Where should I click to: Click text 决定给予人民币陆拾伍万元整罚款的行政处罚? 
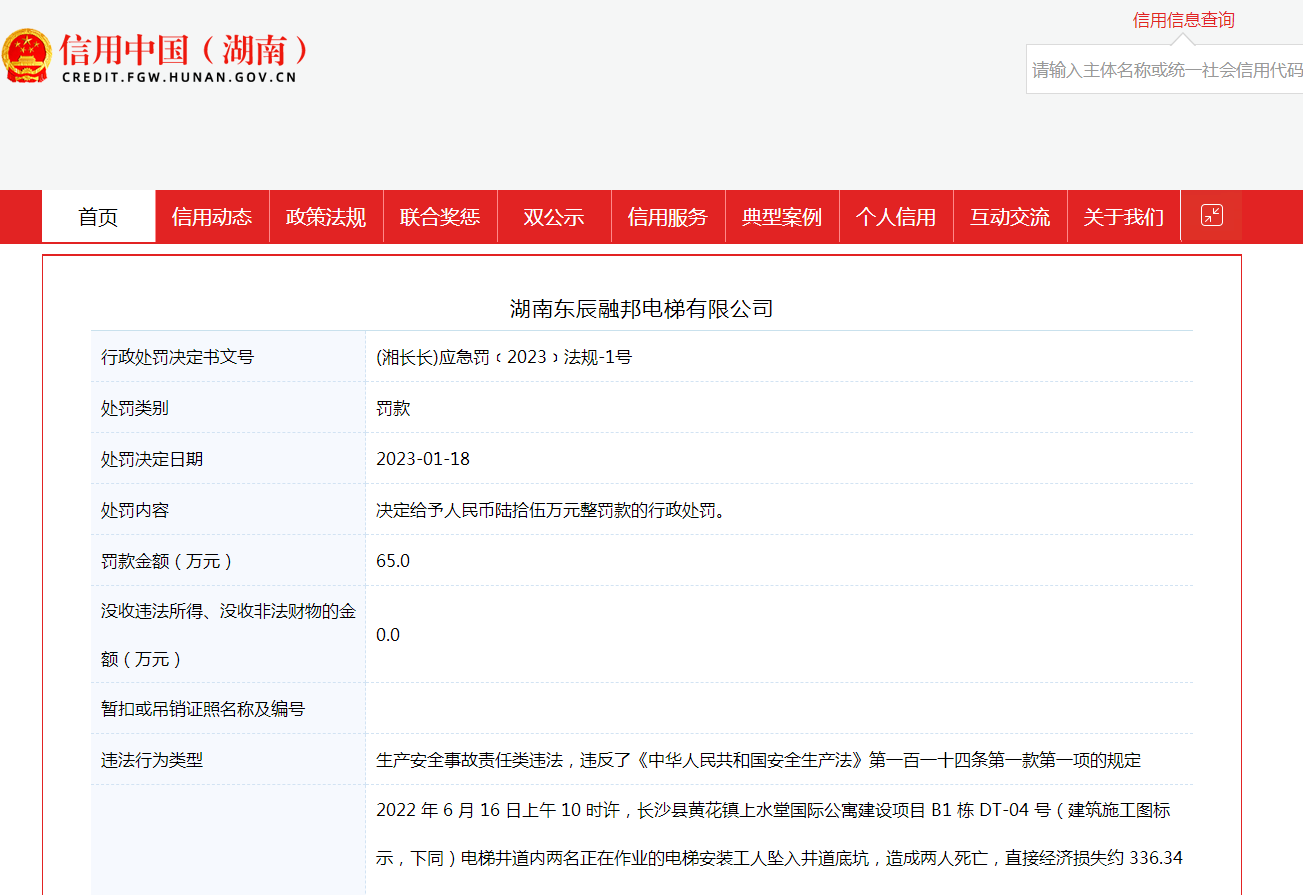coord(550,510)
